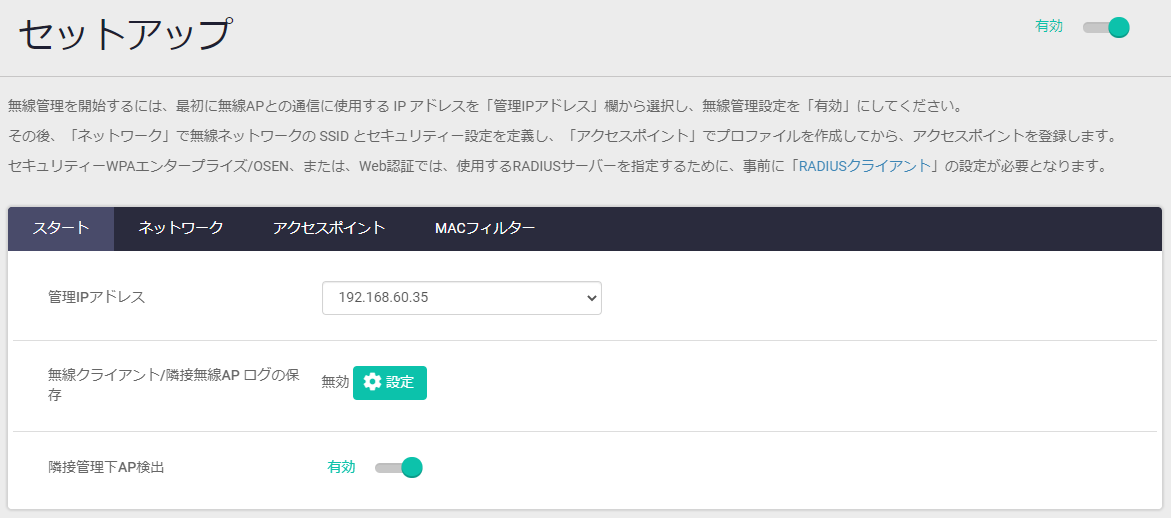This screenshot has width=1171, height=518.
Task: Click the chevron arrow of the IP address select
Action: coord(591,297)
